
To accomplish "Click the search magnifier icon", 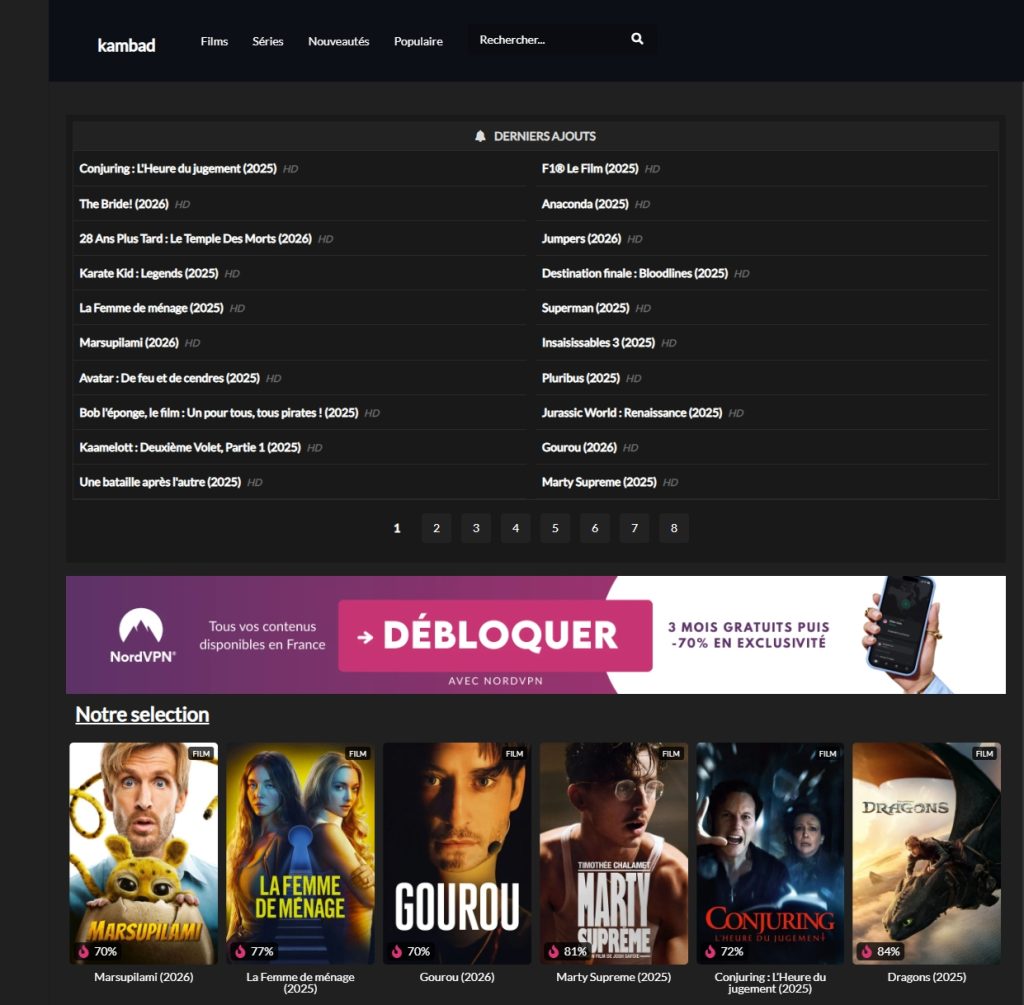I will pos(637,38).
